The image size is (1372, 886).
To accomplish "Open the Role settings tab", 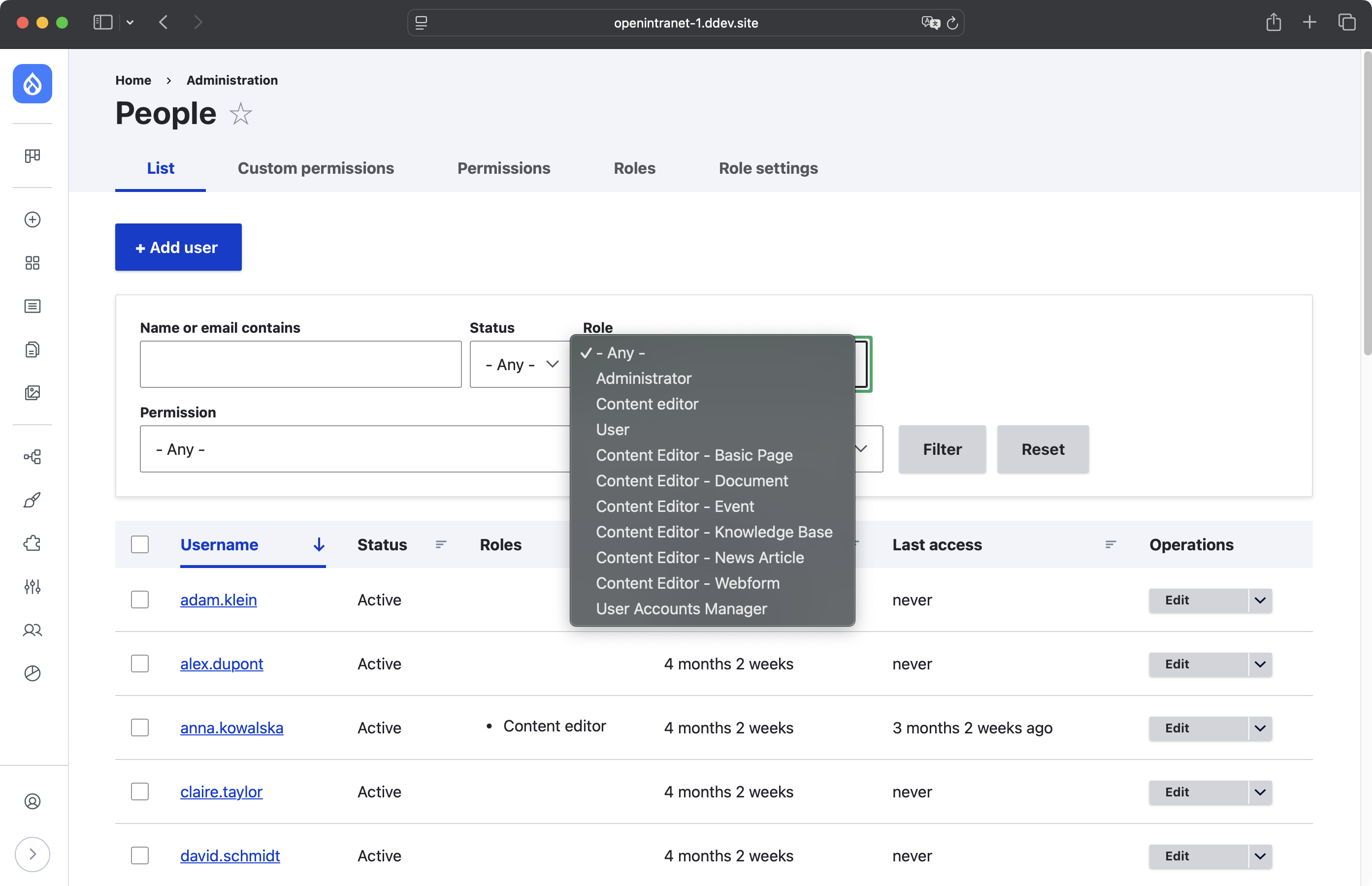I will coord(768,168).
